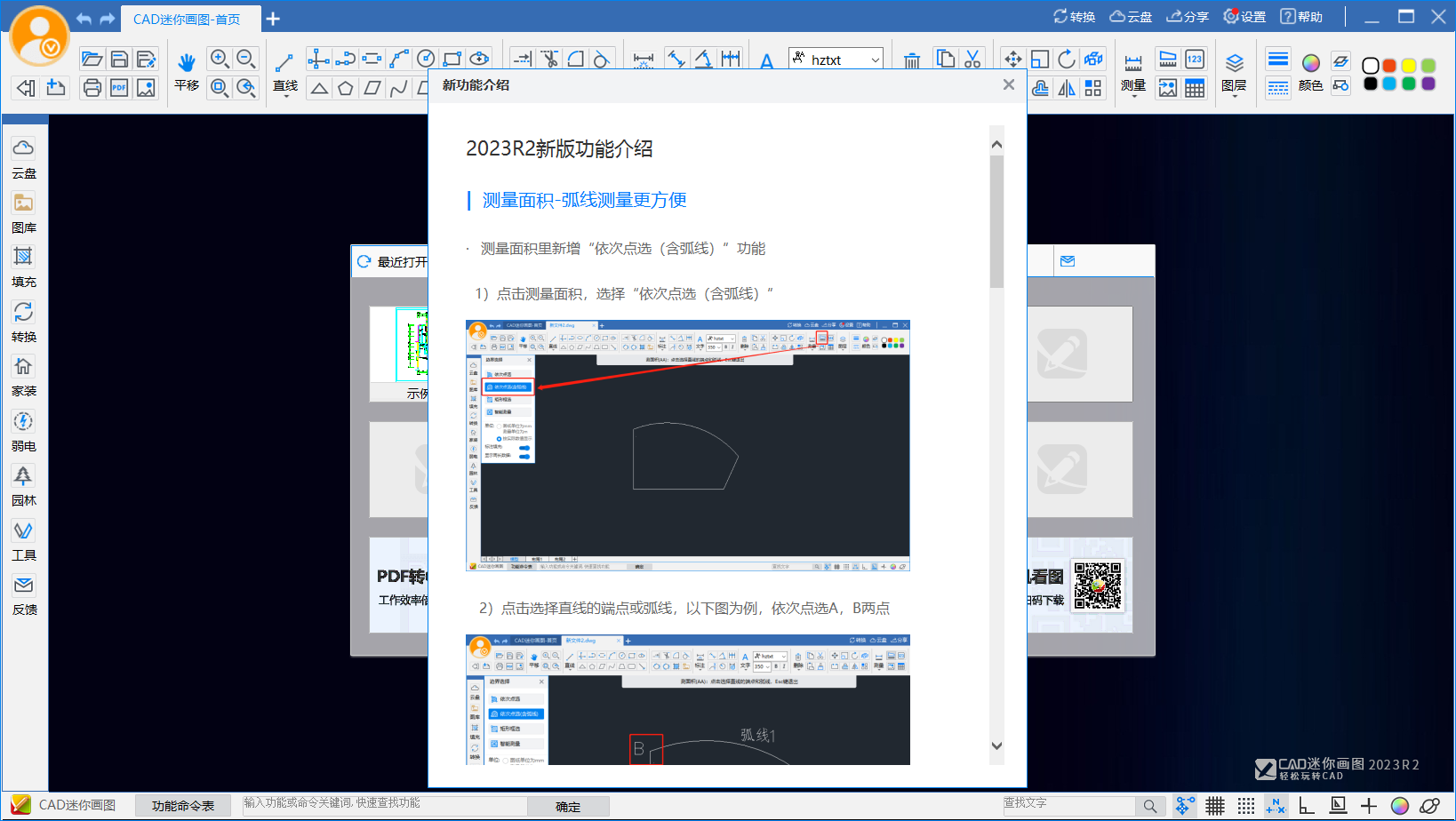1456x821 pixels.
Task: Zoom in with the plus magnifier
Action: (x=220, y=60)
